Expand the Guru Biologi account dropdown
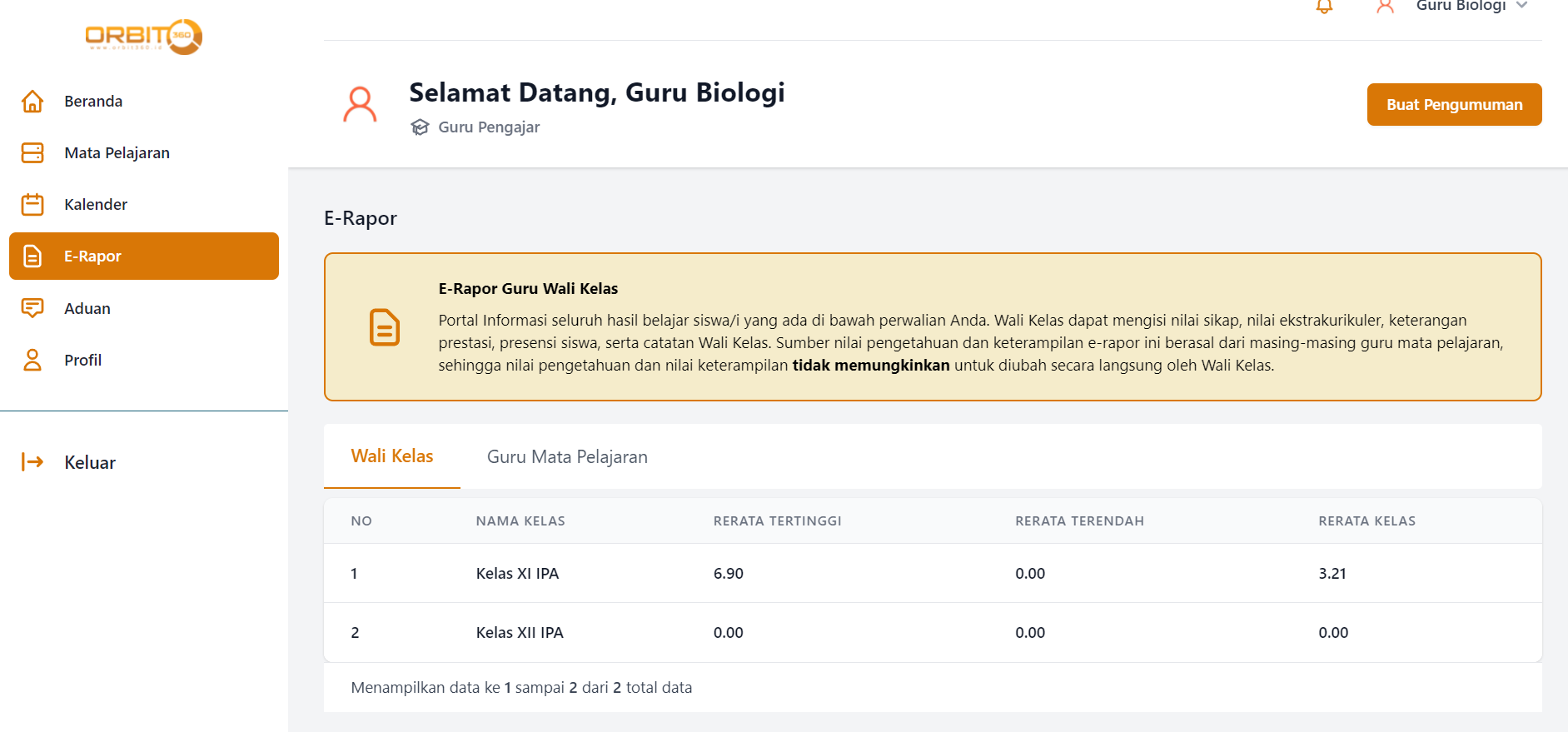 point(1521,6)
